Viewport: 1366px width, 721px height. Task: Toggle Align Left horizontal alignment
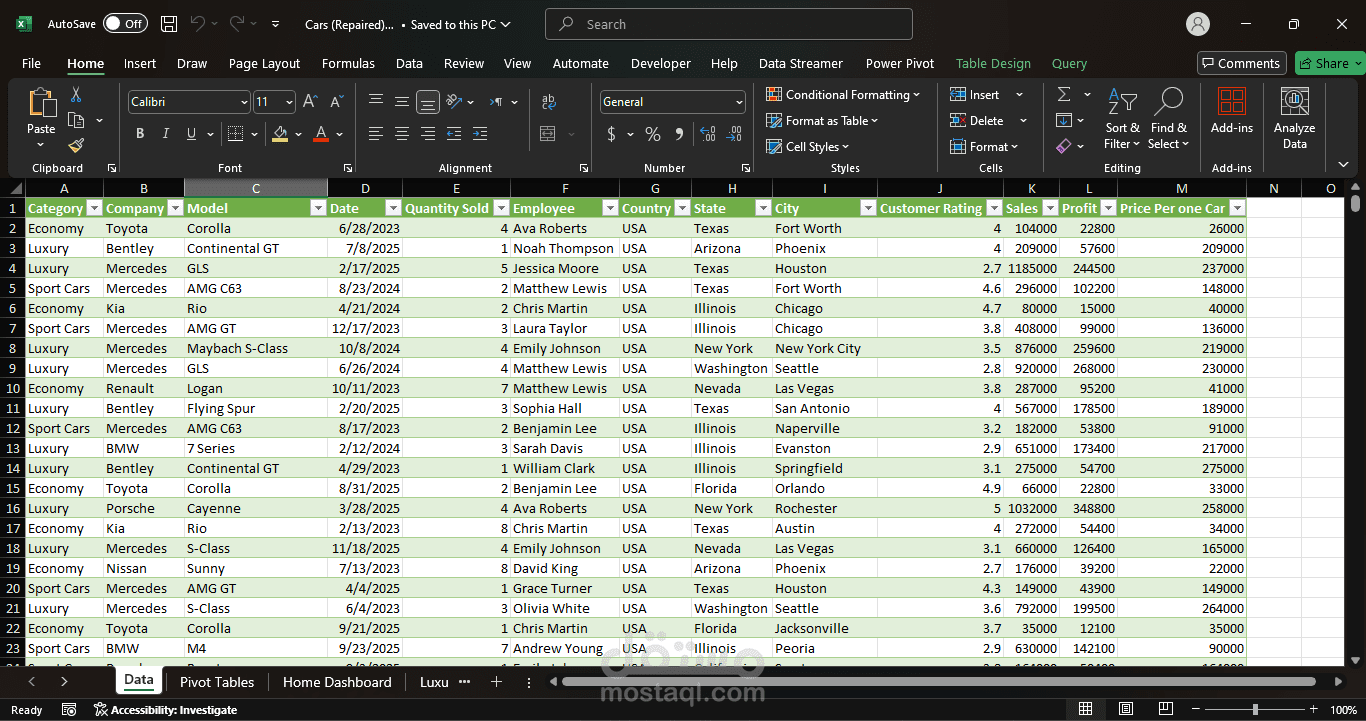click(376, 134)
